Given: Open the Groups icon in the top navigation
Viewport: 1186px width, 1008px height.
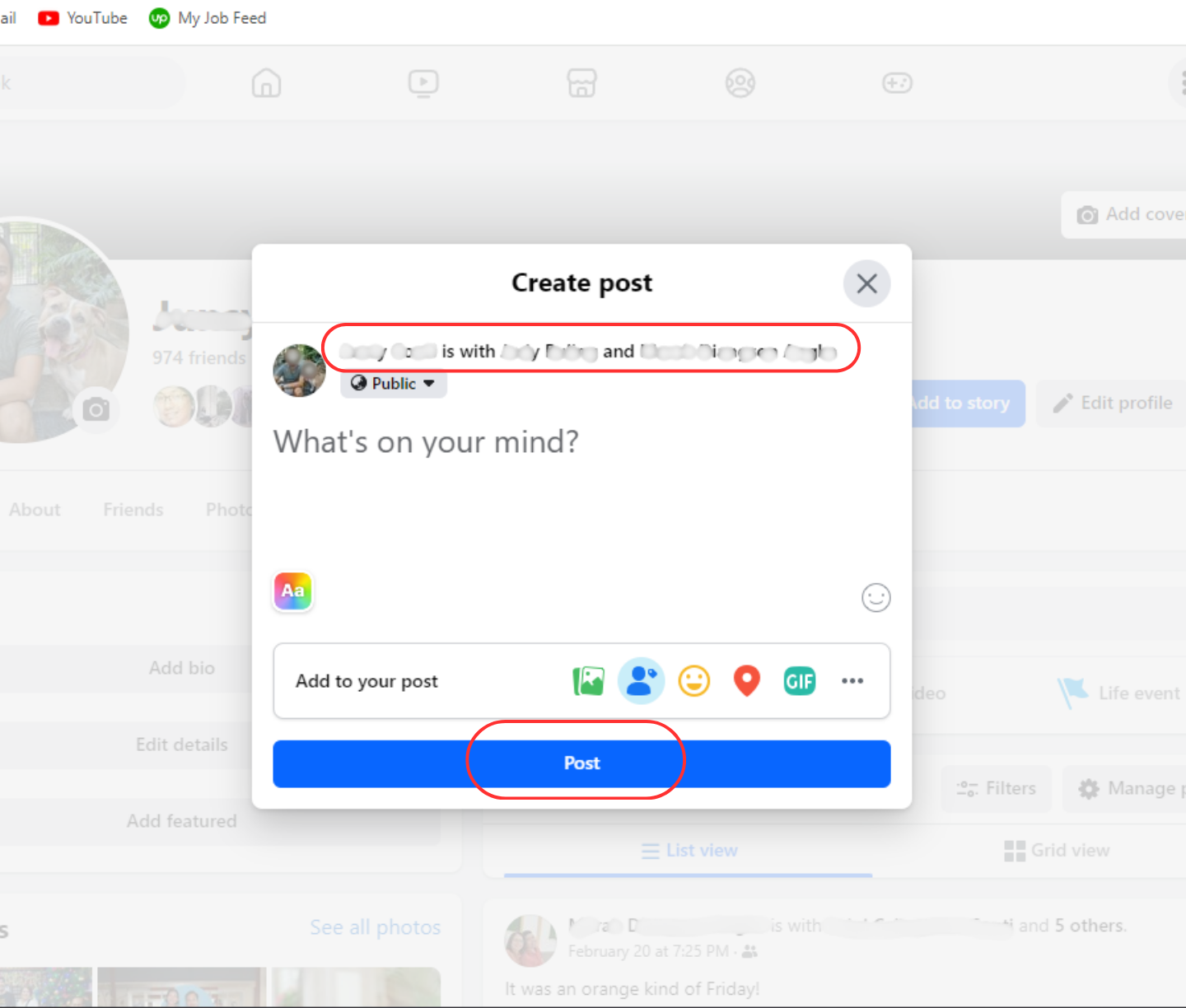Looking at the screenshot, I should point(740,83).
